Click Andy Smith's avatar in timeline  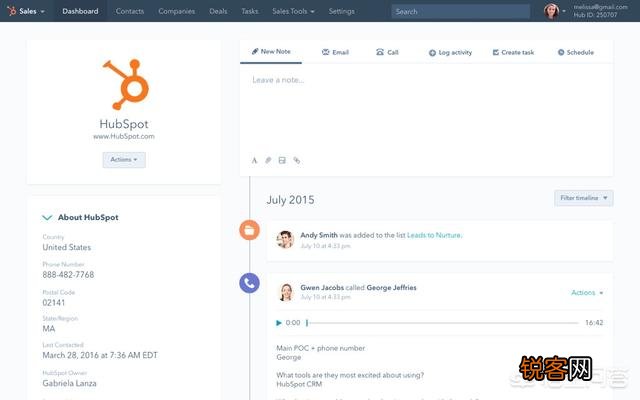(285, 239)
